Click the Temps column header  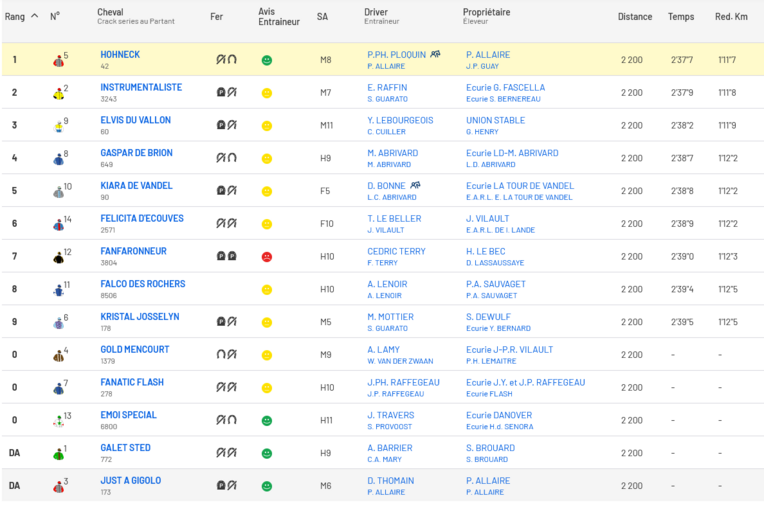[x=680, y=16]
